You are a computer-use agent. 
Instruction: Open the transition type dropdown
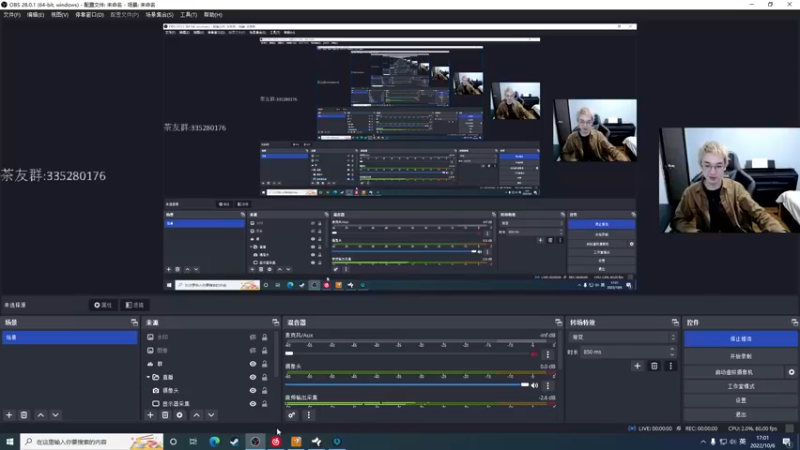tap(624, 337)
